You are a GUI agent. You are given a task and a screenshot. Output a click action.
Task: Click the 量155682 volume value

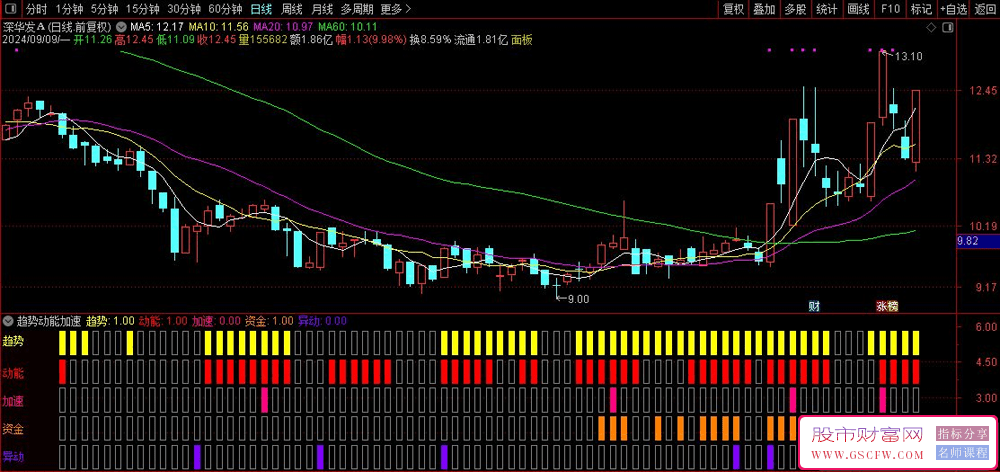263,40
